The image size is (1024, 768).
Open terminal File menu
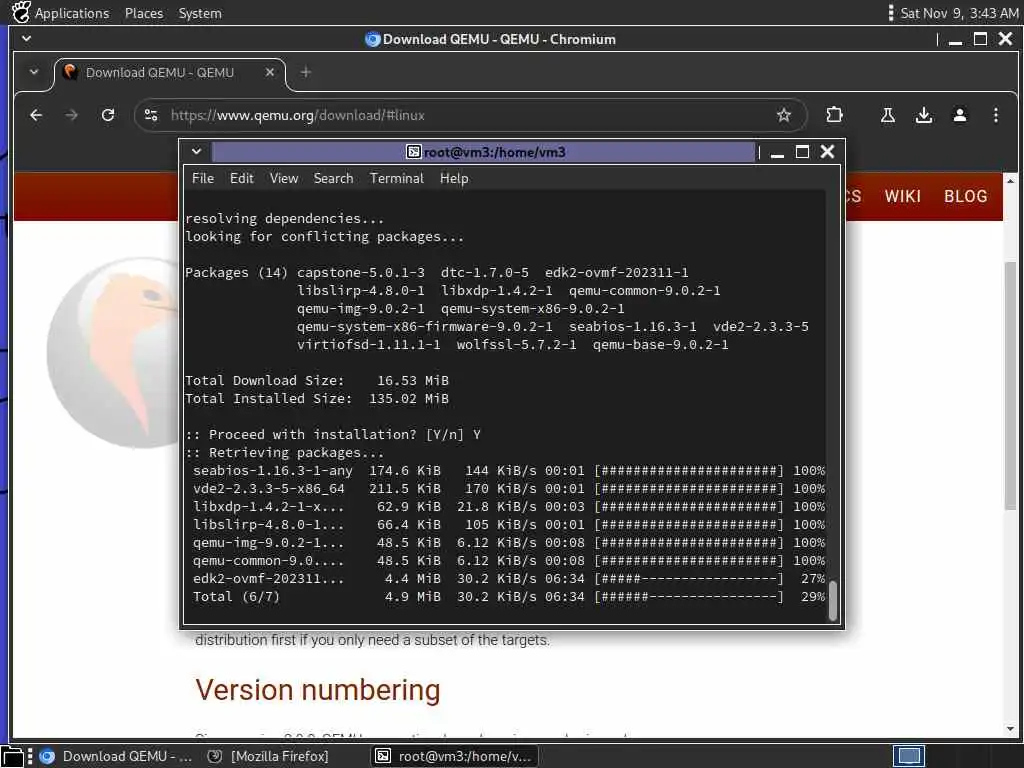(202, 178)
